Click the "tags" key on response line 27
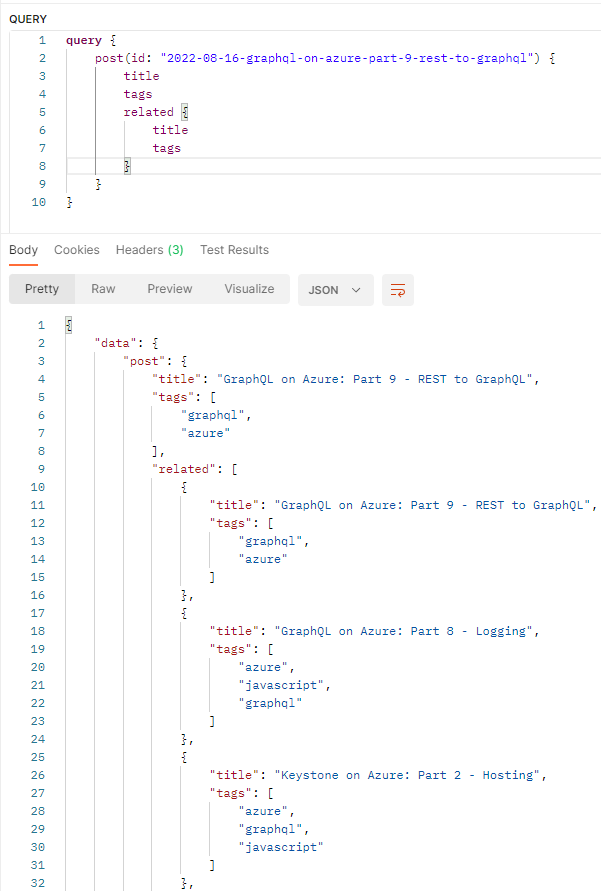Screen dimensions: 601x891 pyautogui.click(x=231, y=793)
